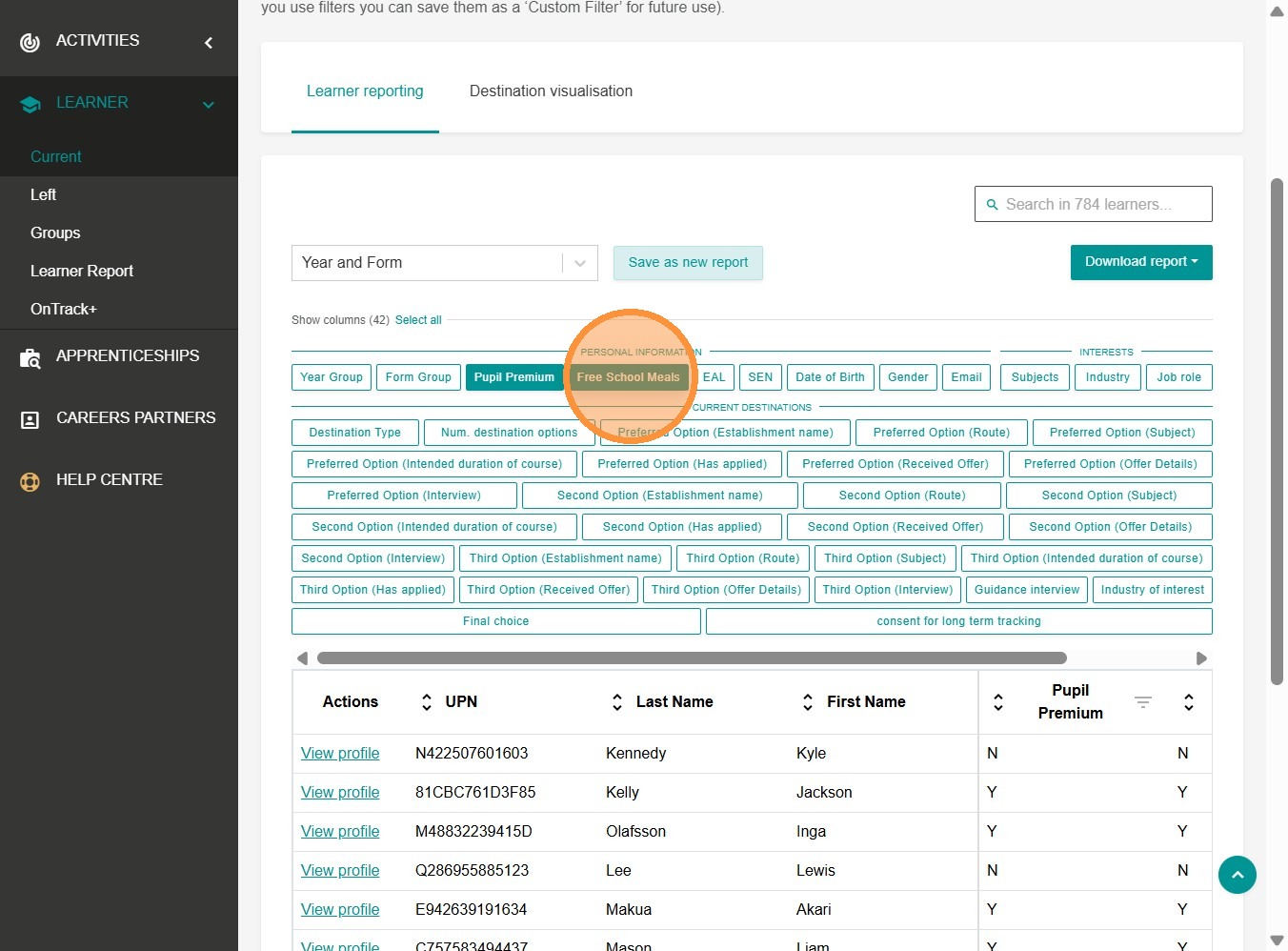Screen dimensions: 1288x951
Task: Click Save as new report
Action: point(688,263)
